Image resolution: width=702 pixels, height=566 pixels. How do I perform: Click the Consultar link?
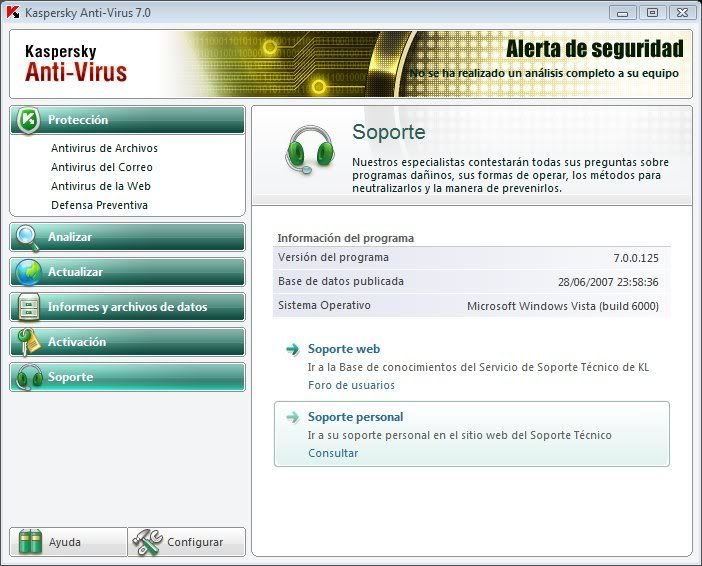[333, 453]
